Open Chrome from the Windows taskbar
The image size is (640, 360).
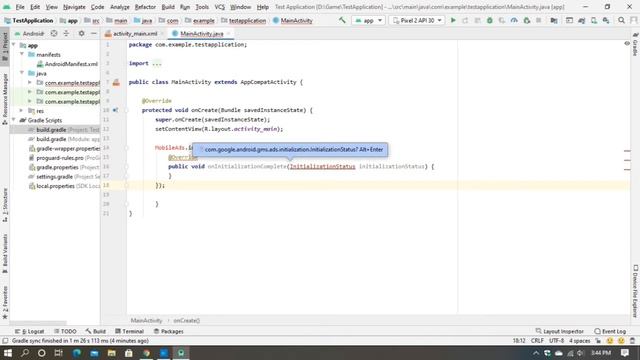pos(146,353)
